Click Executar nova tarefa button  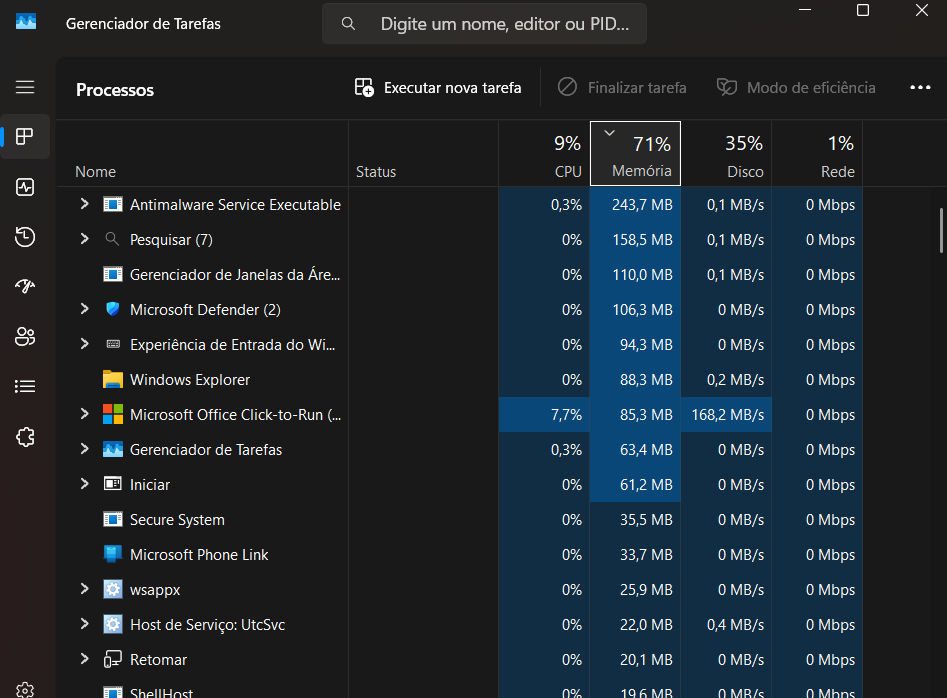438,88
